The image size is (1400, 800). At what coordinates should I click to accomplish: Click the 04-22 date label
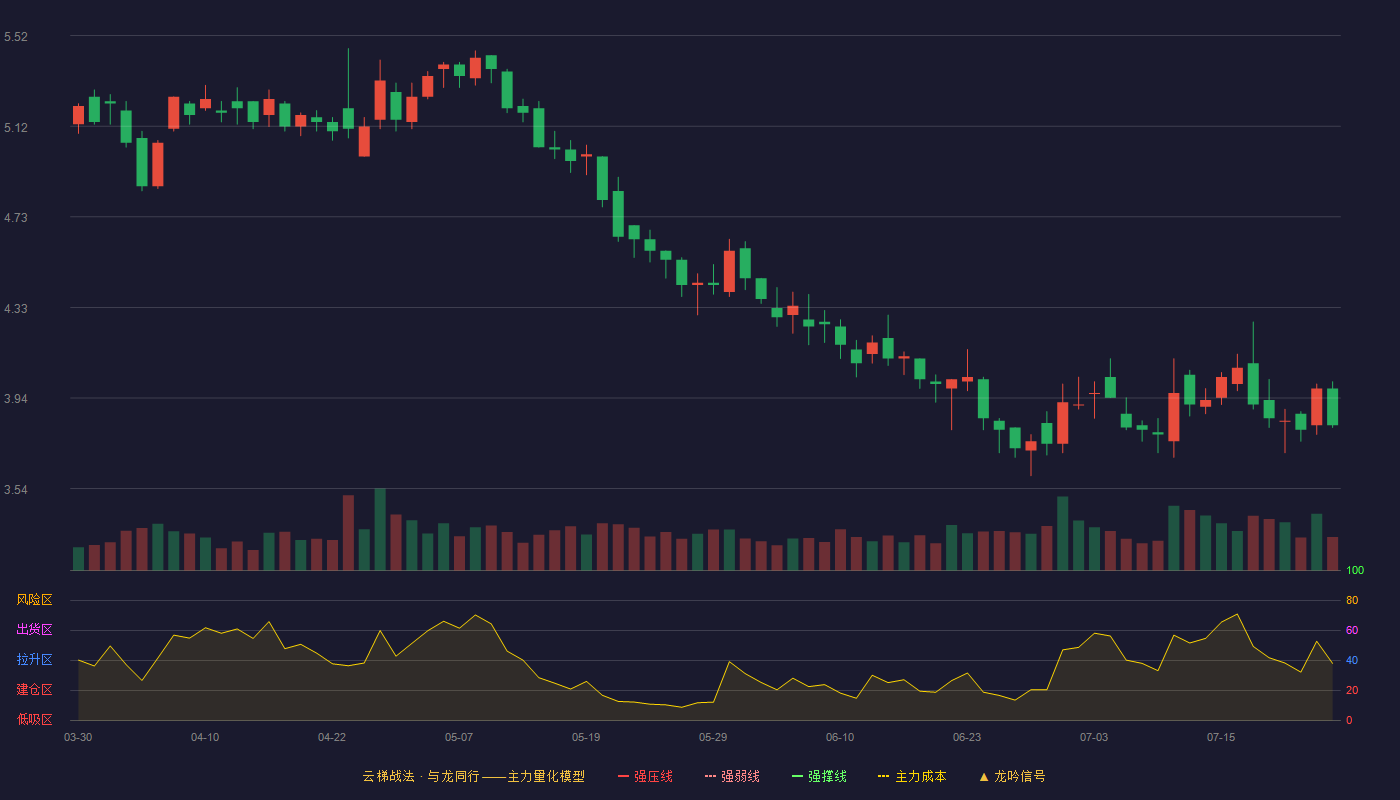coord(332,737)
